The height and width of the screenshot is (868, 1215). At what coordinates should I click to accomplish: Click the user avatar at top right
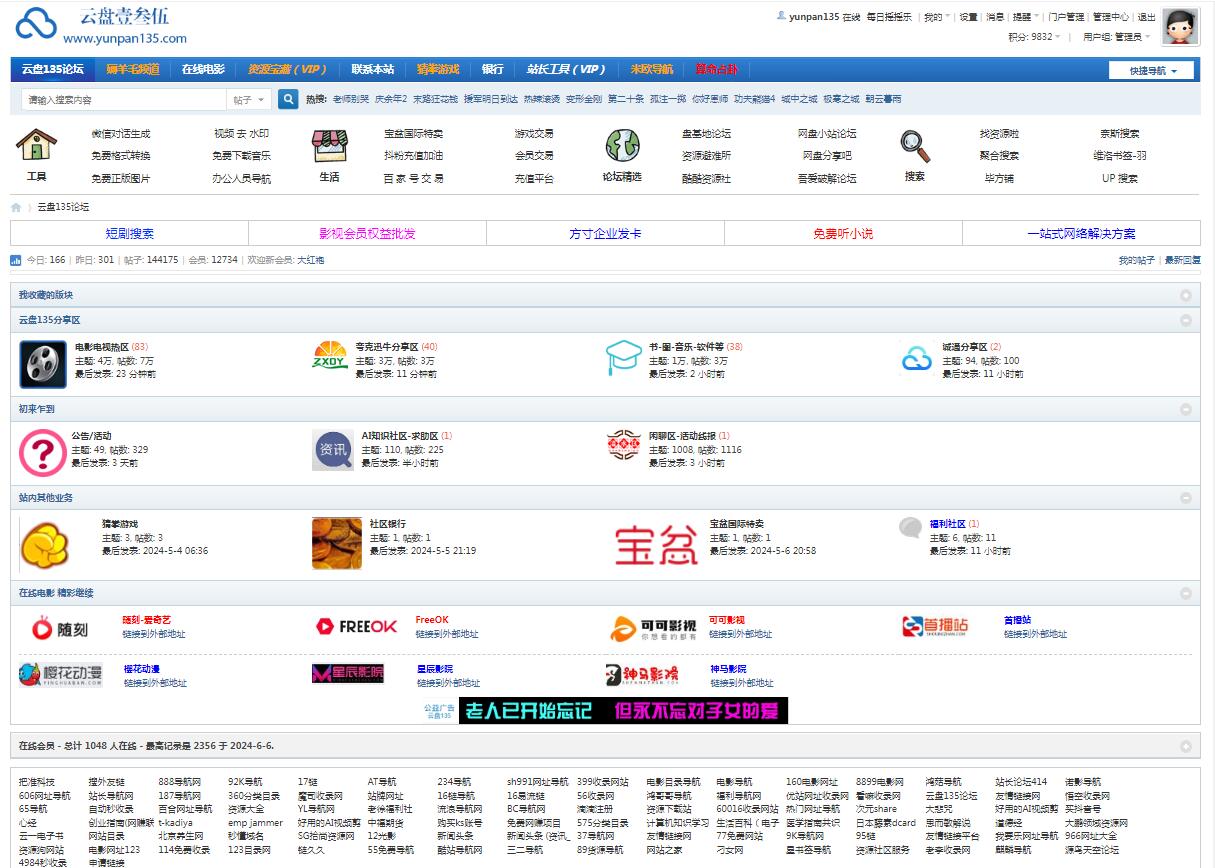coord(1181,26)
